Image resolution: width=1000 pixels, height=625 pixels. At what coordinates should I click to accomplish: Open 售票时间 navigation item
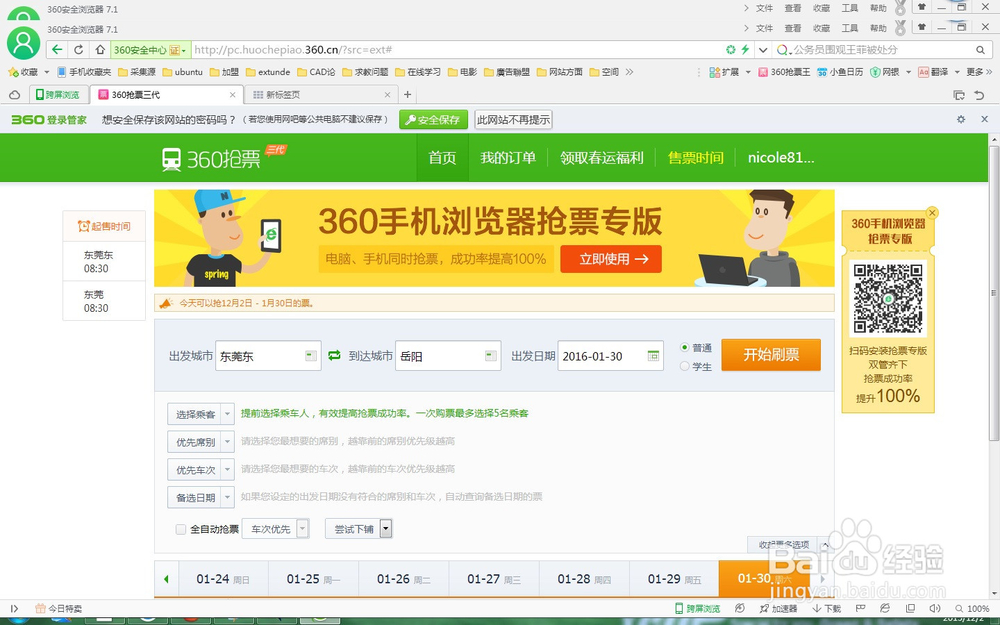pyautogui.click(x=695, y=158)
